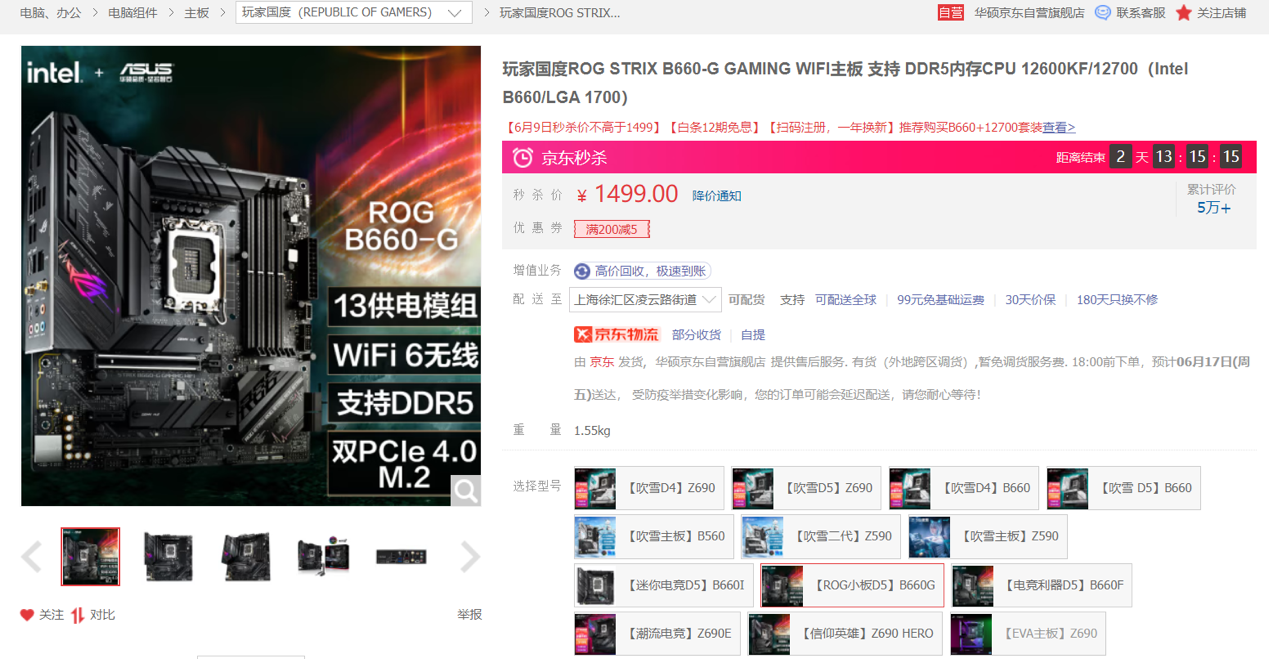Choose model 【ROG小板D5】B660G
The width and height of the screenshot is (1269, 659).
[x=852, y=586]
